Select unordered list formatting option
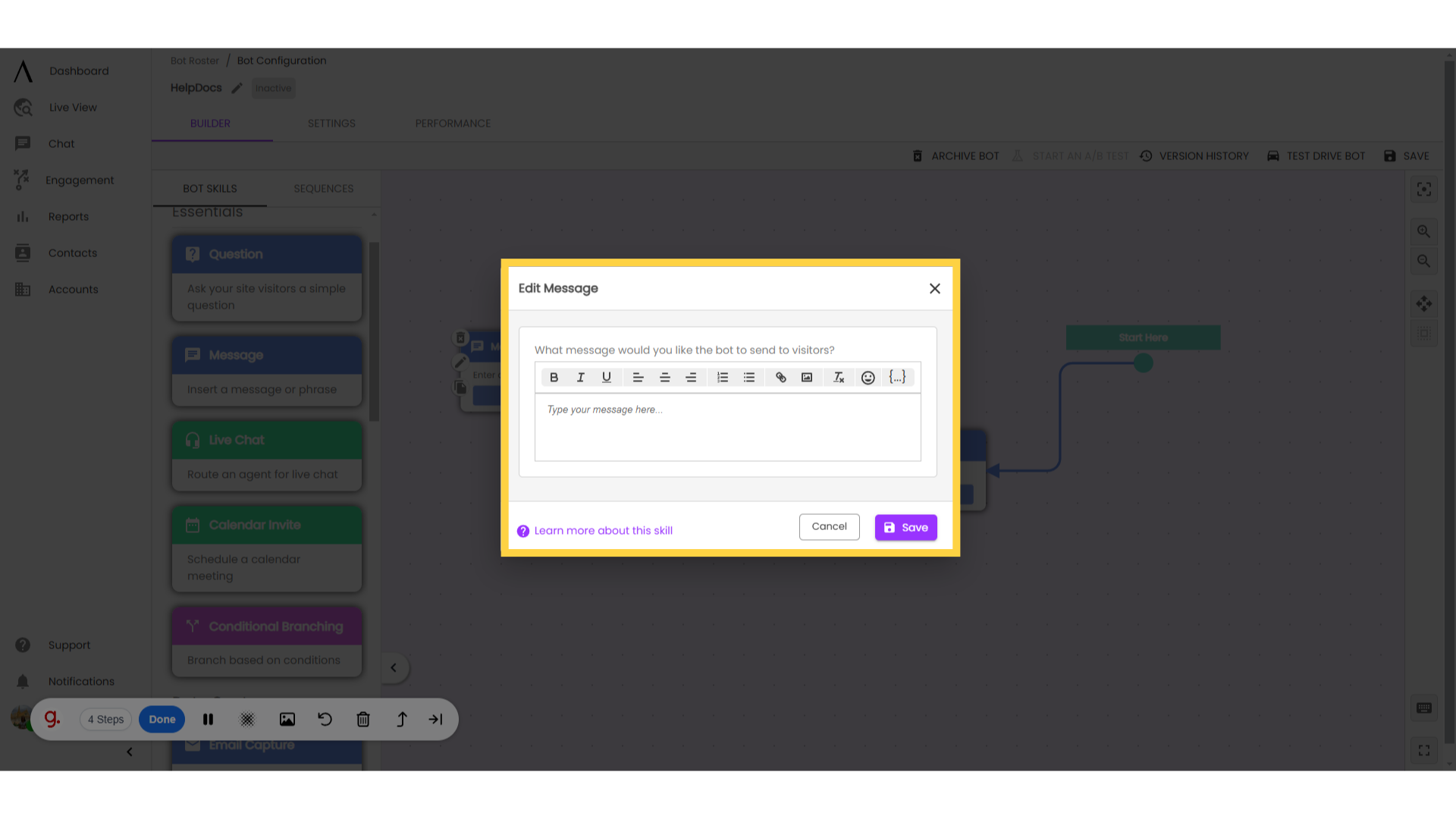The width and height of the screenshot is (1456, 819). click(749, 377)
